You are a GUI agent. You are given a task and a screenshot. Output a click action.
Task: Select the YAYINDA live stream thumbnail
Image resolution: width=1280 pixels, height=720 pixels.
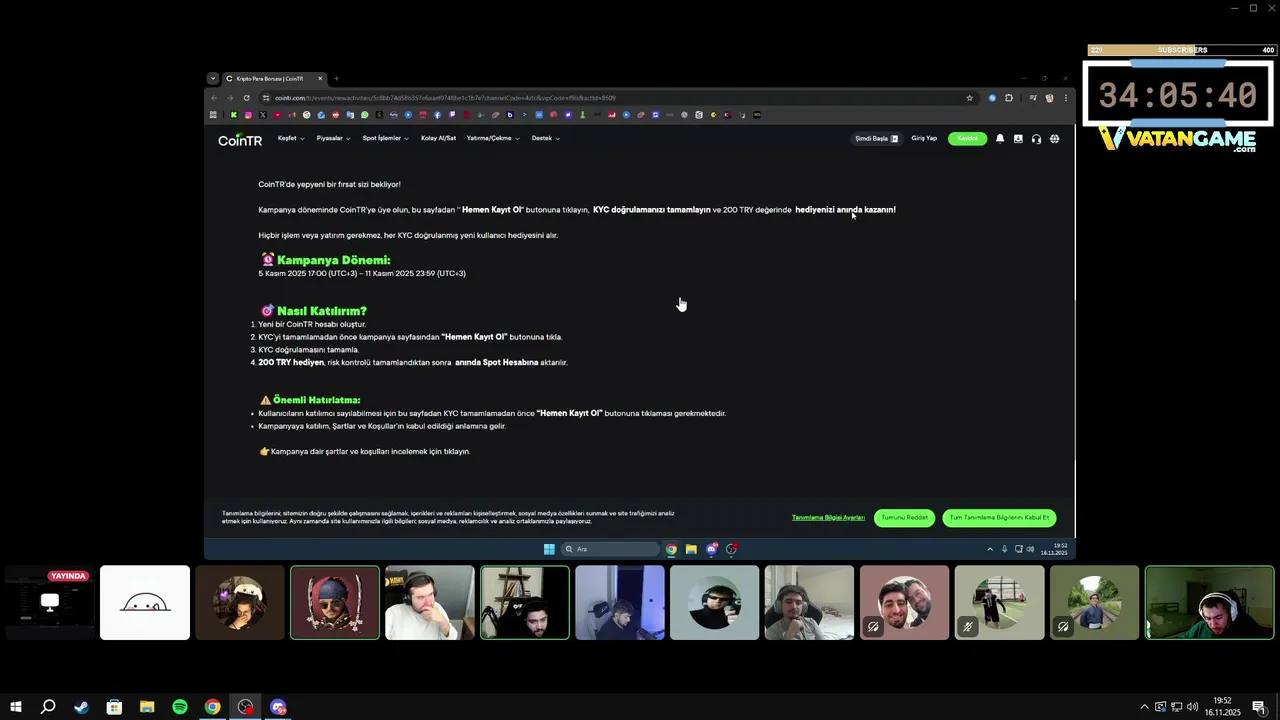tap(49, 603)
